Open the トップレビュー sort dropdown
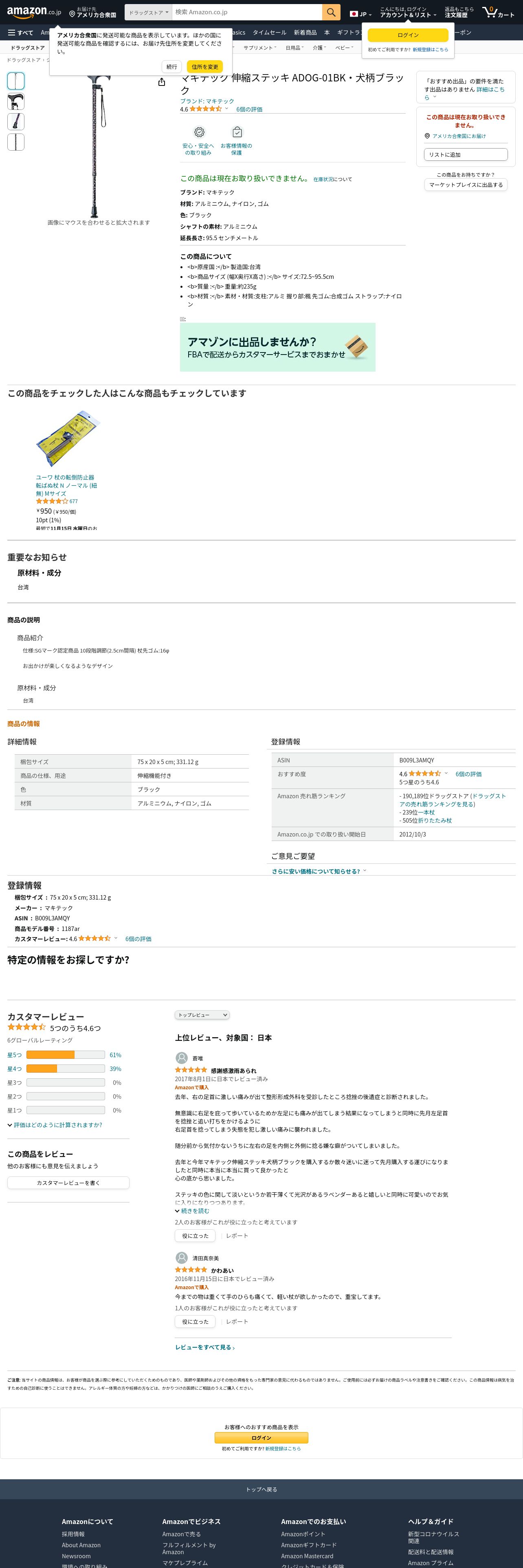523x1568 pixels. pyautogui.click(x=202, y=1015)
